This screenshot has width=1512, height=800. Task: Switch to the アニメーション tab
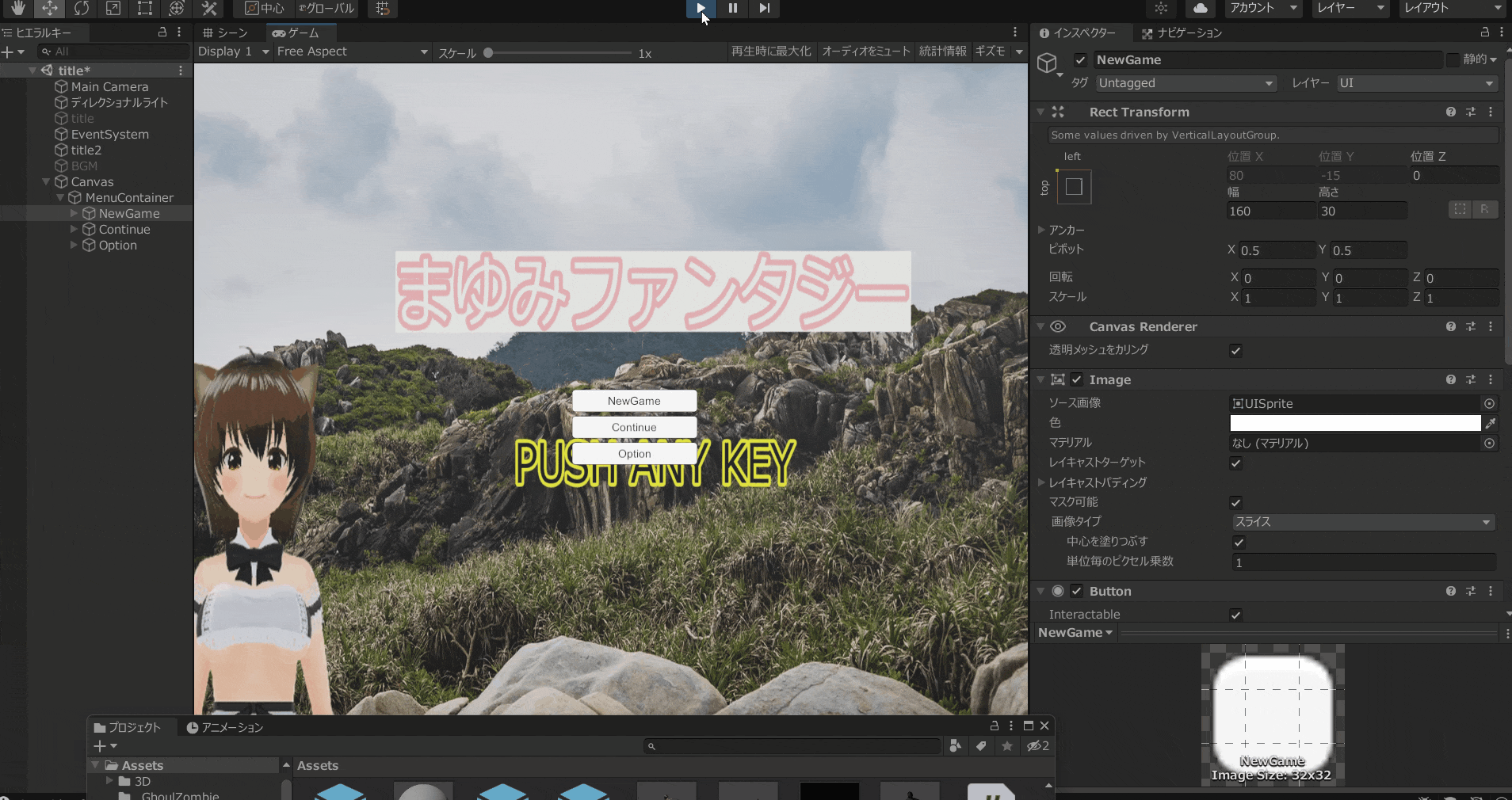[225, 727]
